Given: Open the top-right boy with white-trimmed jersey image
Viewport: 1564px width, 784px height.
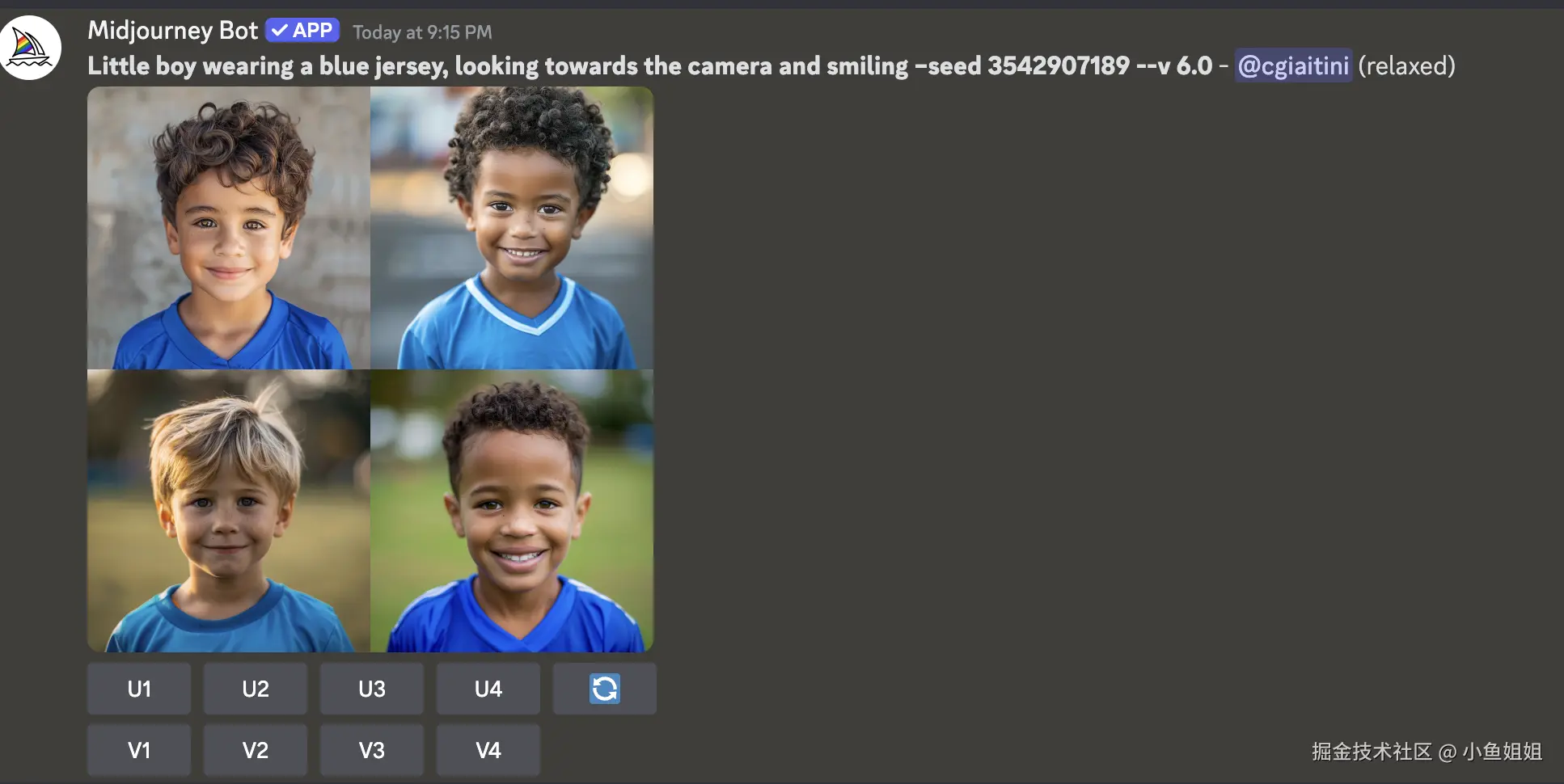Looking at the screenshot, I should (512, 228).
